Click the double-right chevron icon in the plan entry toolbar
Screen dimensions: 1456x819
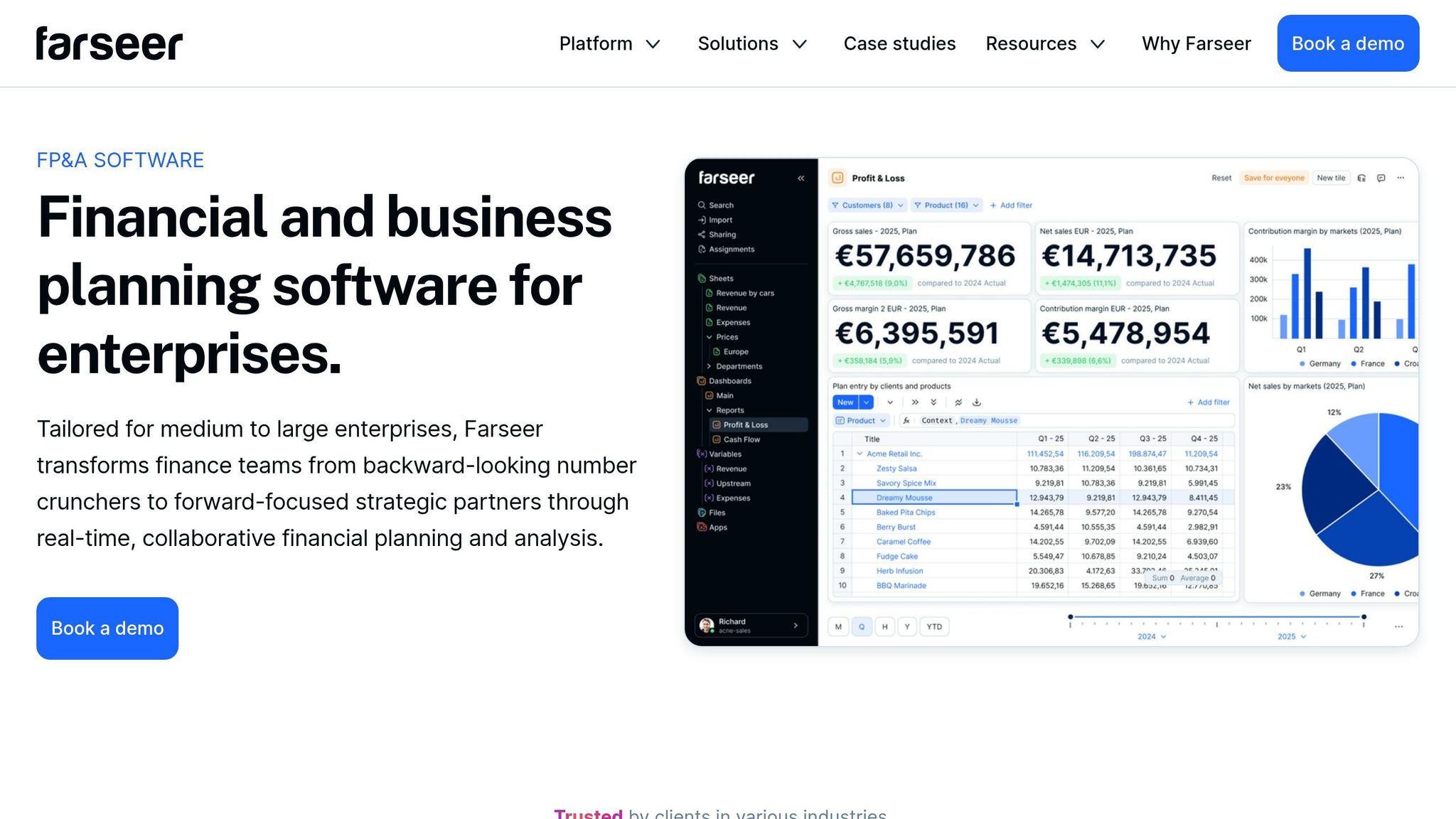tap(915, 402)
